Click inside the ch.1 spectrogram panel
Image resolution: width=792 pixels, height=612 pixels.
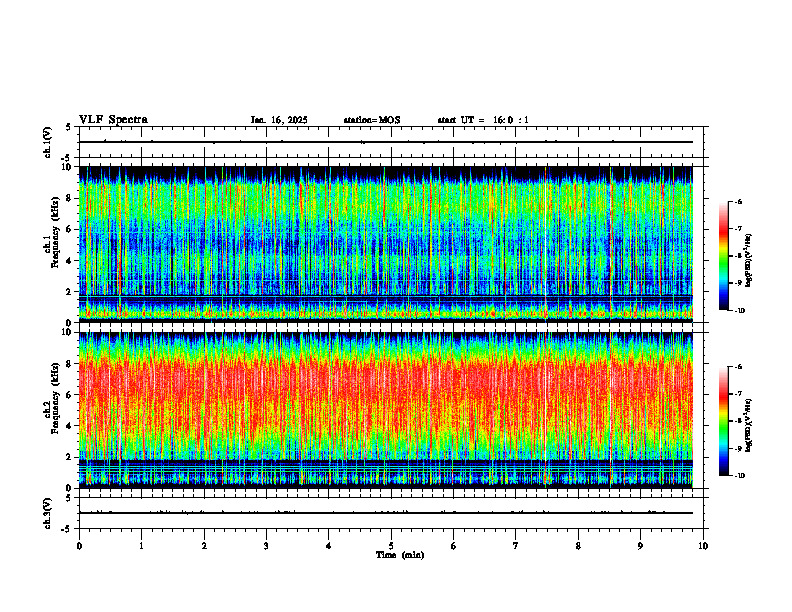pyautogui.click(x=386, y=244)
